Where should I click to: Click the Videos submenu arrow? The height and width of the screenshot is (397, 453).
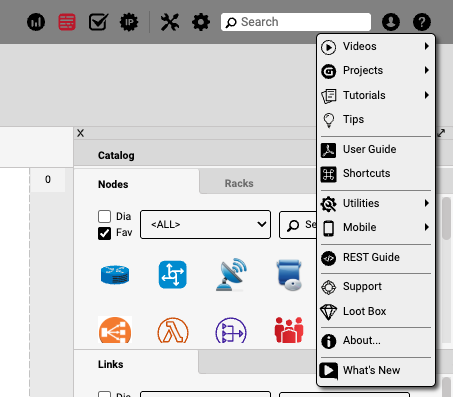(427, 46)
